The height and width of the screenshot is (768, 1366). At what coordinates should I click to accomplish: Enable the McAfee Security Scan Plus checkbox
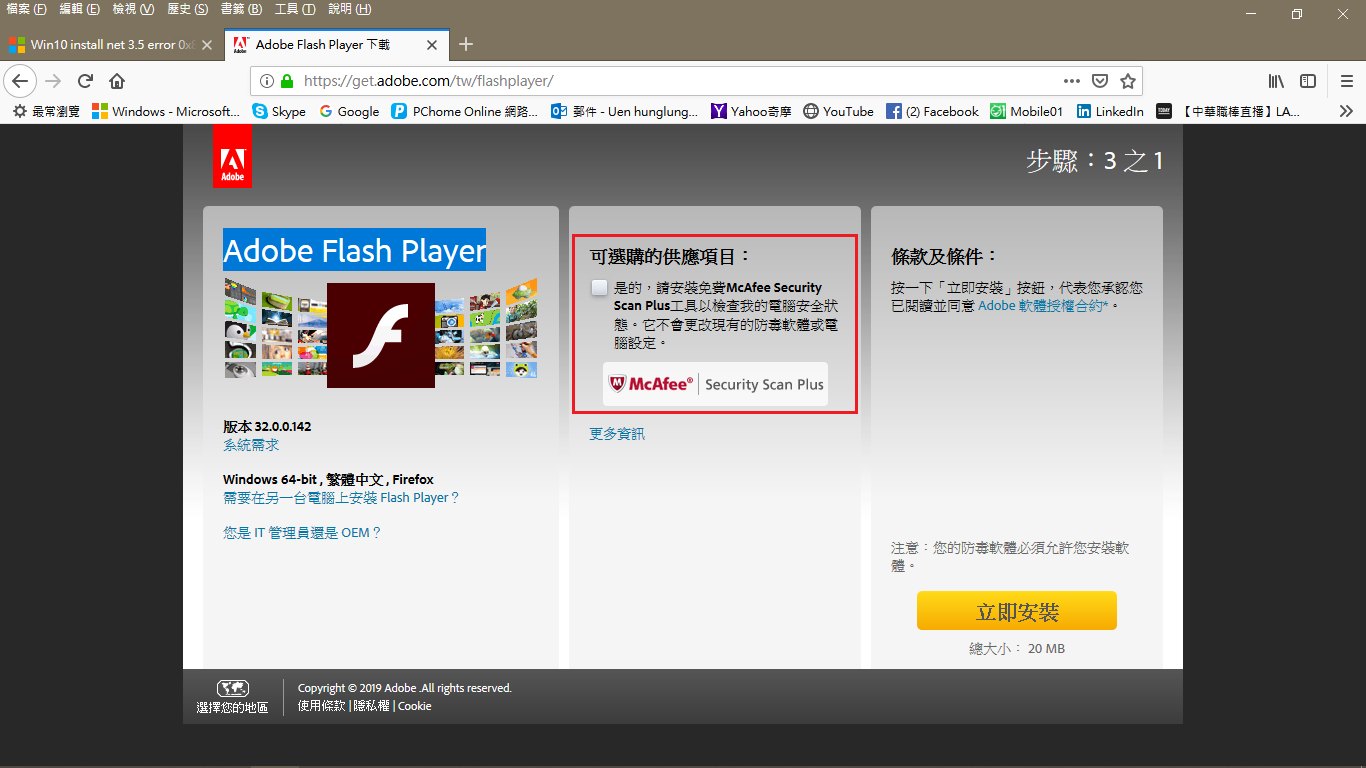coord(598,288)
